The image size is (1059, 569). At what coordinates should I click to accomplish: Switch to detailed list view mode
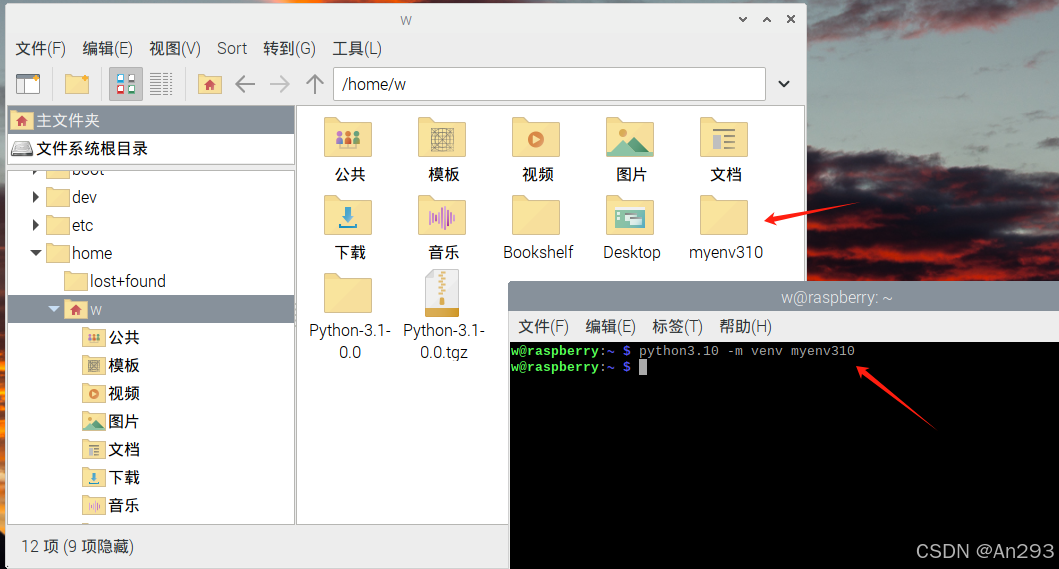coord(161,84)
